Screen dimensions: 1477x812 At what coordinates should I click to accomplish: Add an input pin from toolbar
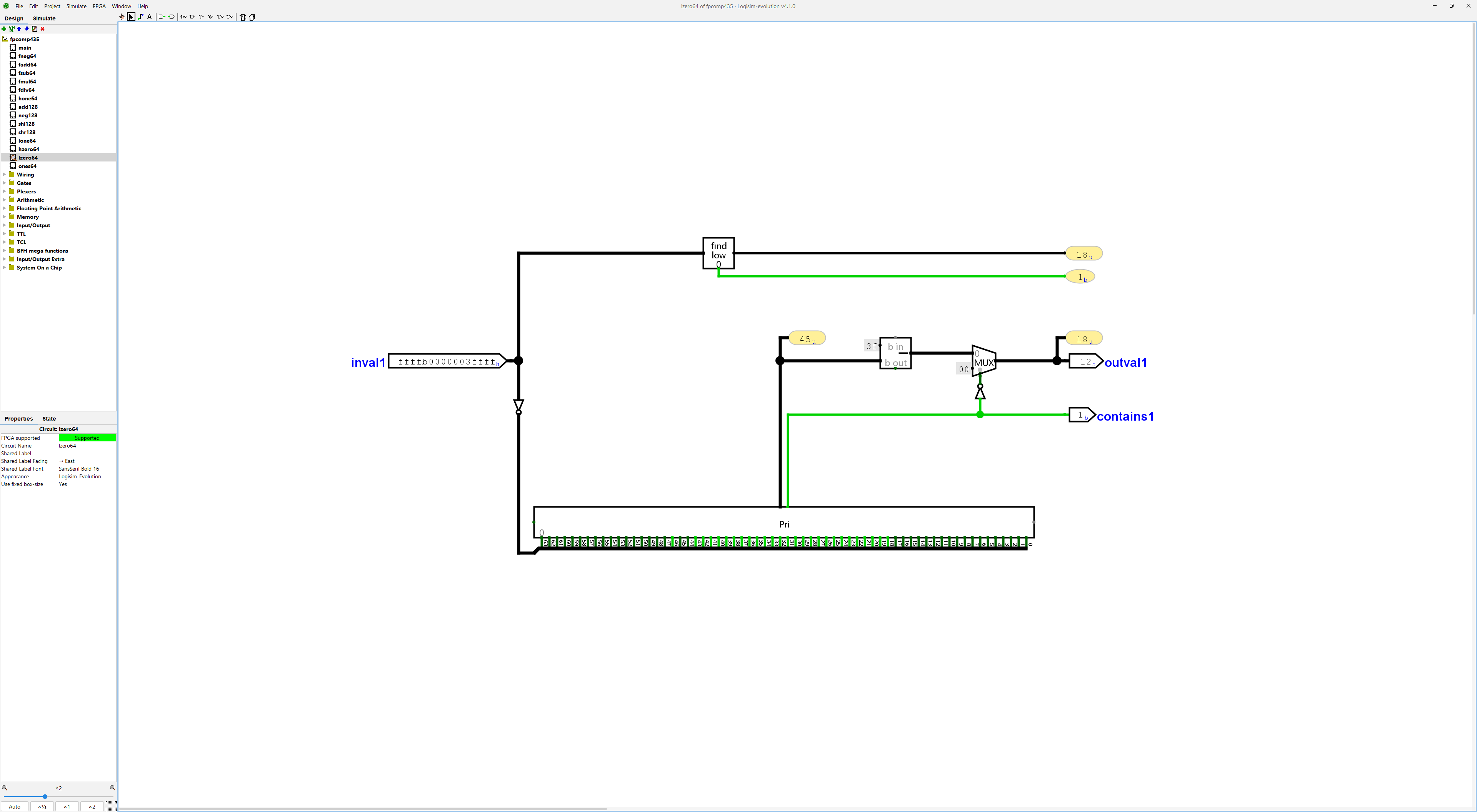coord(162,17)
